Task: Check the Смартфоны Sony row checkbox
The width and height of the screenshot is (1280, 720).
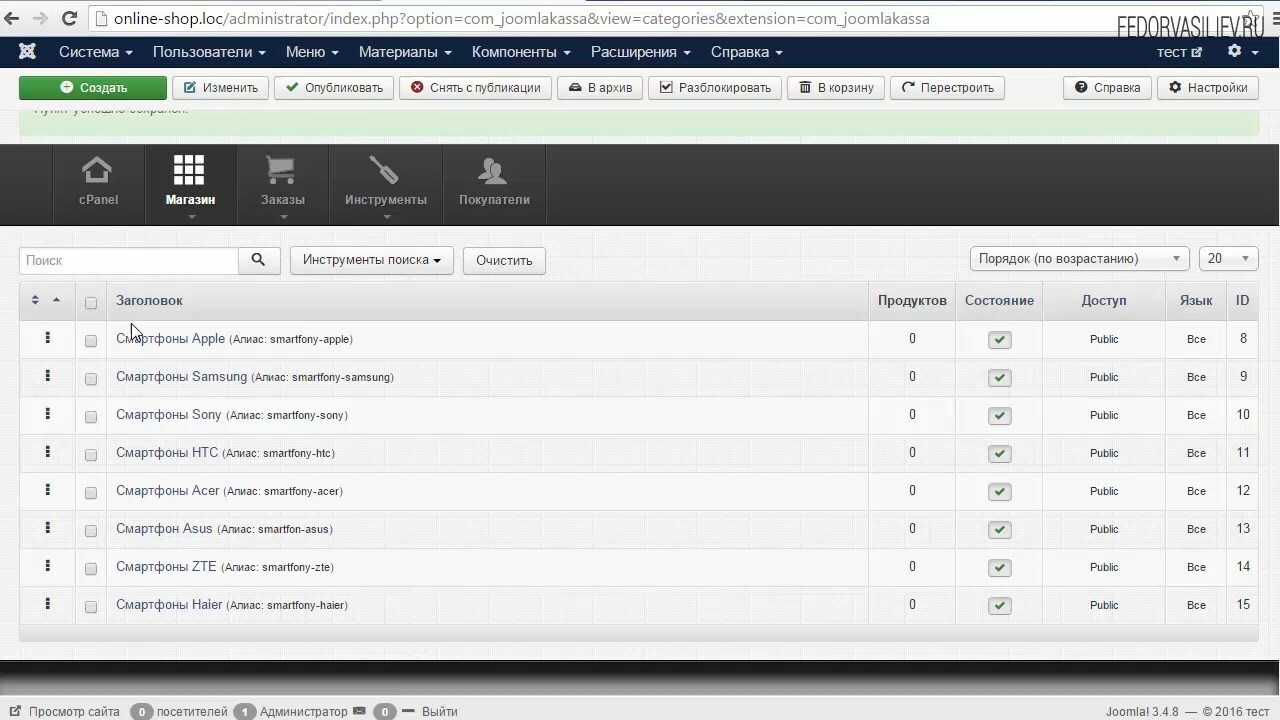Action: [x=91, y=417]
